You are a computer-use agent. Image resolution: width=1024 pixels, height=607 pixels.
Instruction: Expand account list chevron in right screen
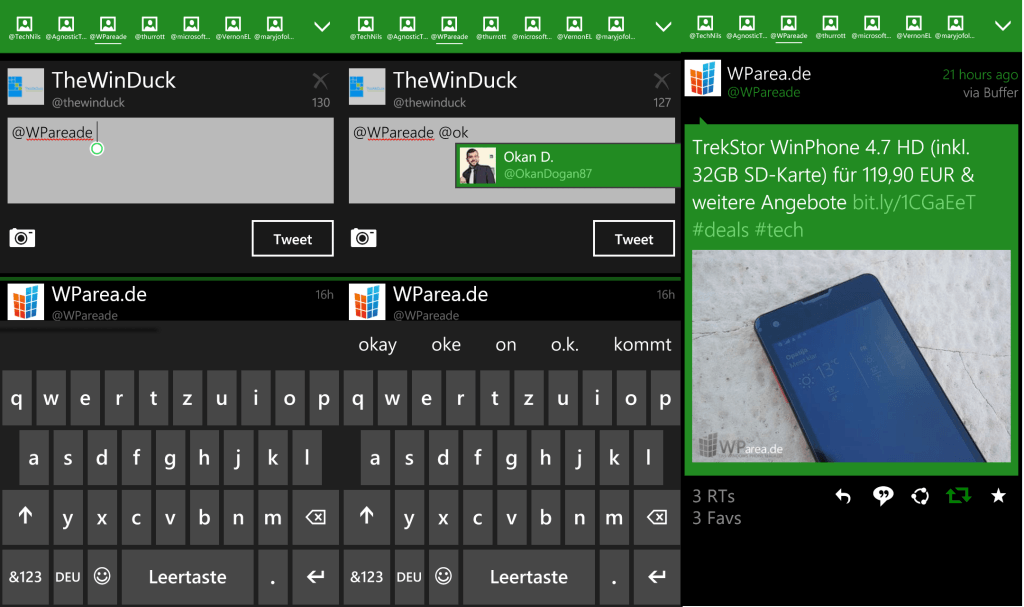coord(1002,26)
